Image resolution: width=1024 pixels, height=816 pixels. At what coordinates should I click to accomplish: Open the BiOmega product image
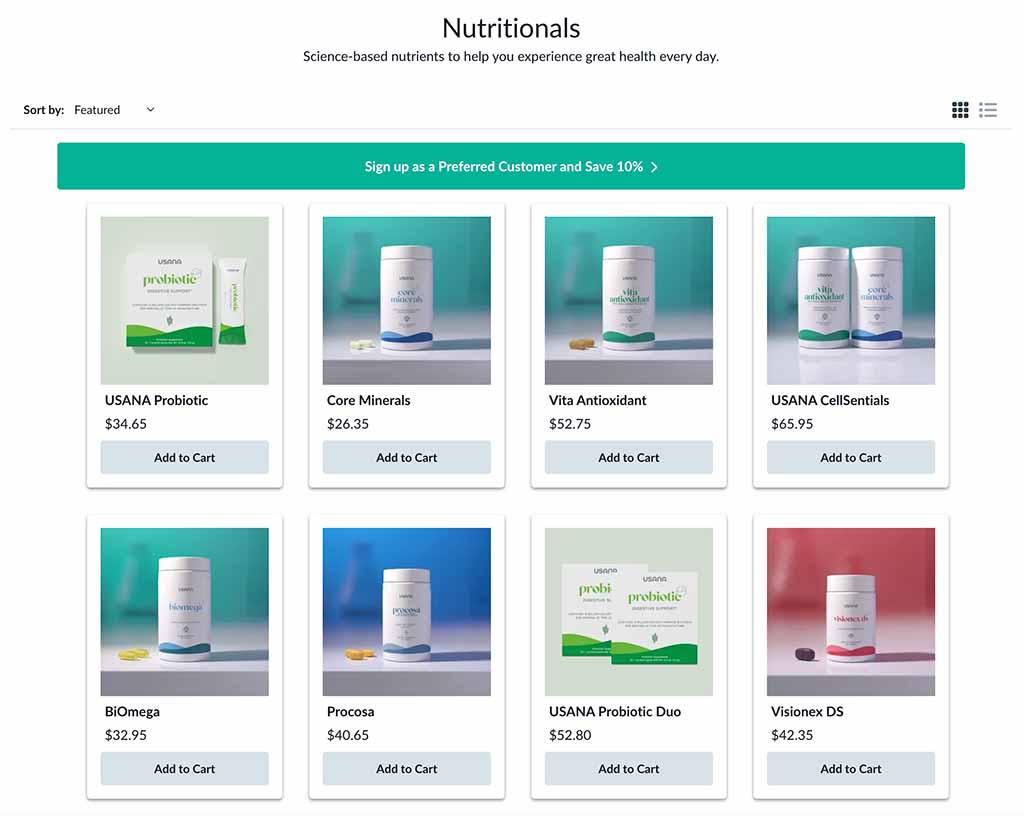(184, 612)
